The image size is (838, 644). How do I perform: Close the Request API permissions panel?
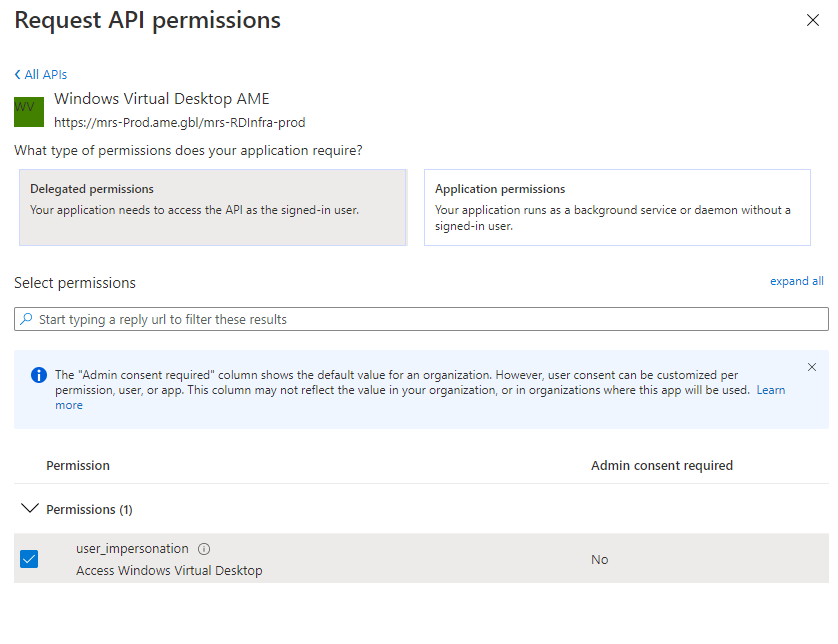pos(812,21)
